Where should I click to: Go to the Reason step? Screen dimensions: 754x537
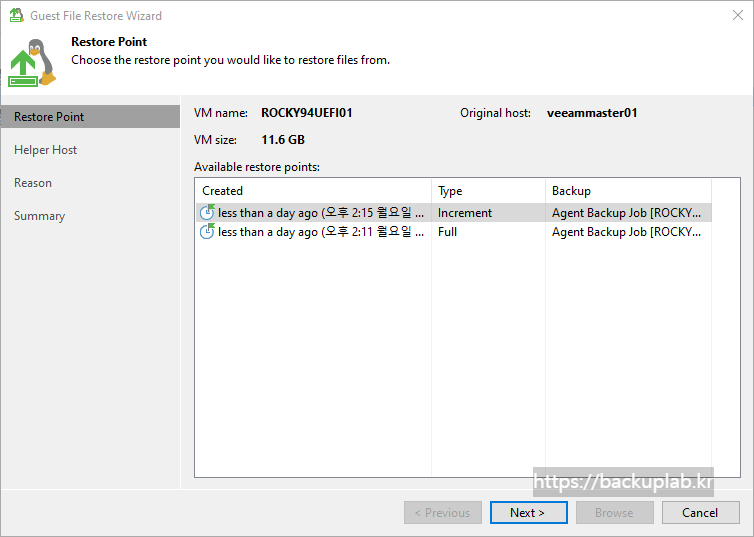33,183
